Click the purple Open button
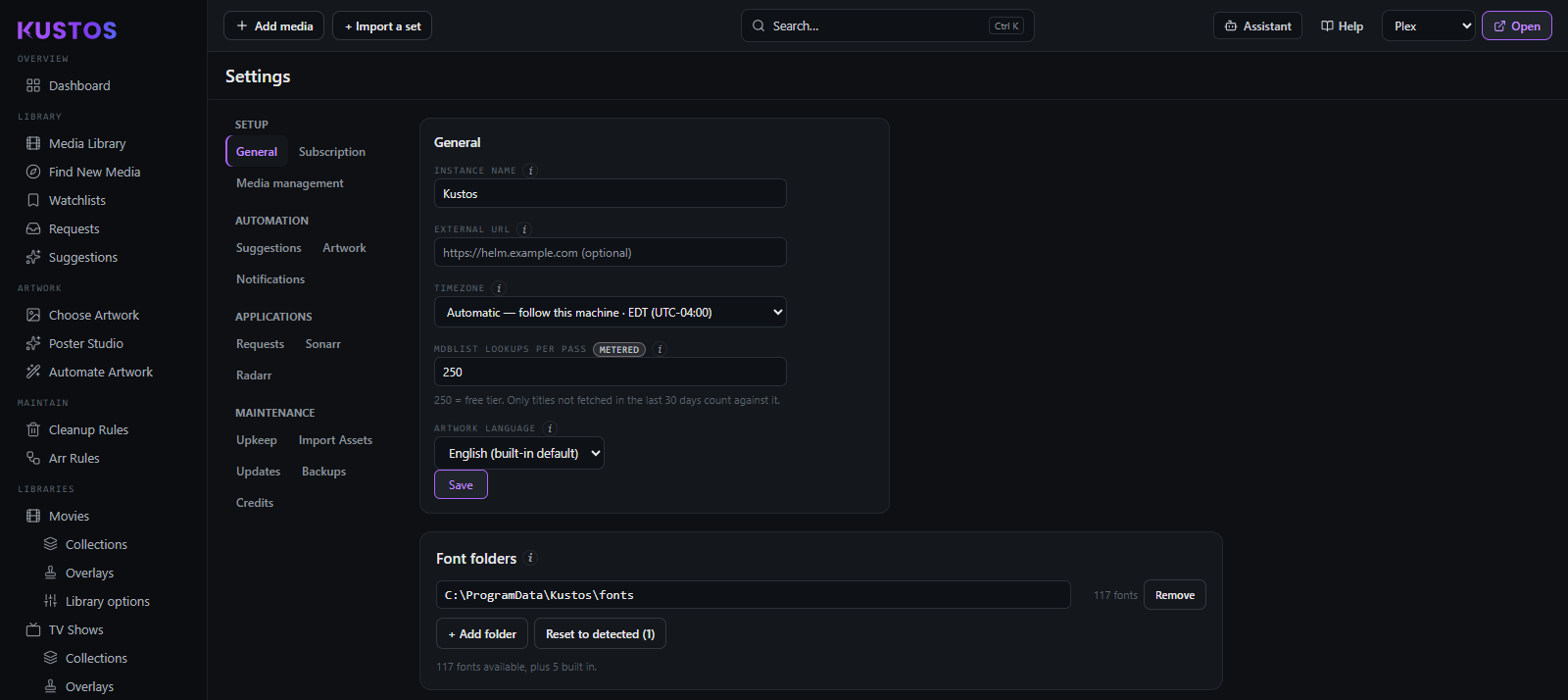Image resolution: width=1568 pixels, height=700 pixels. 1516,25
